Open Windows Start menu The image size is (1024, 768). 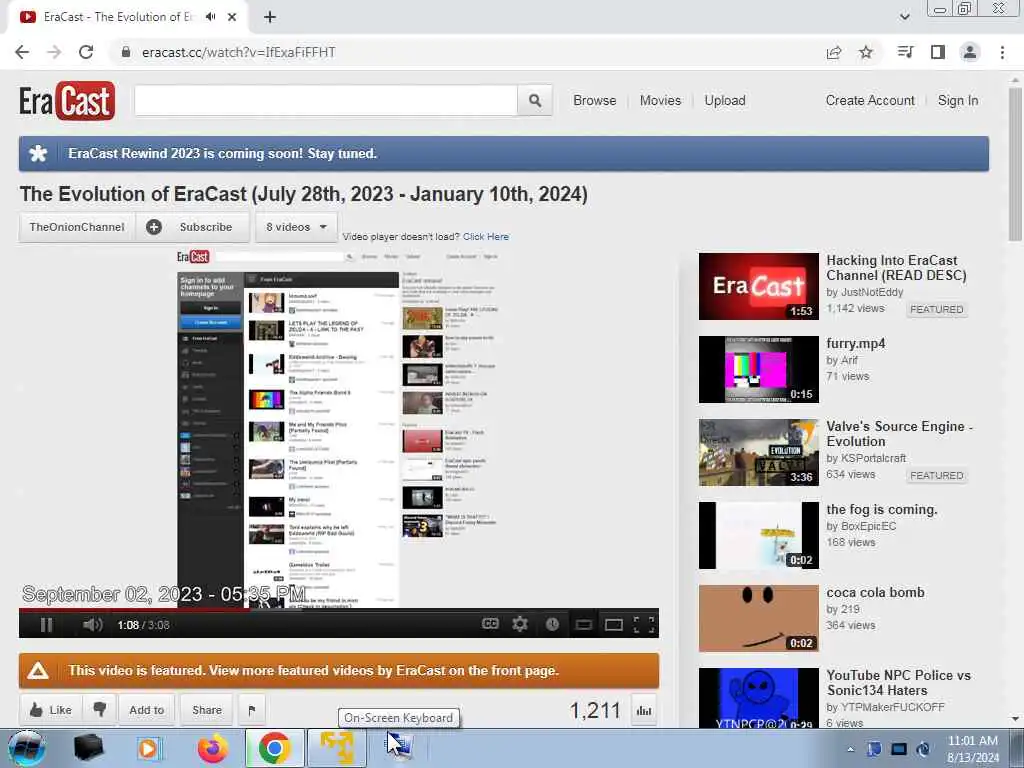click(x=26, y=748)
